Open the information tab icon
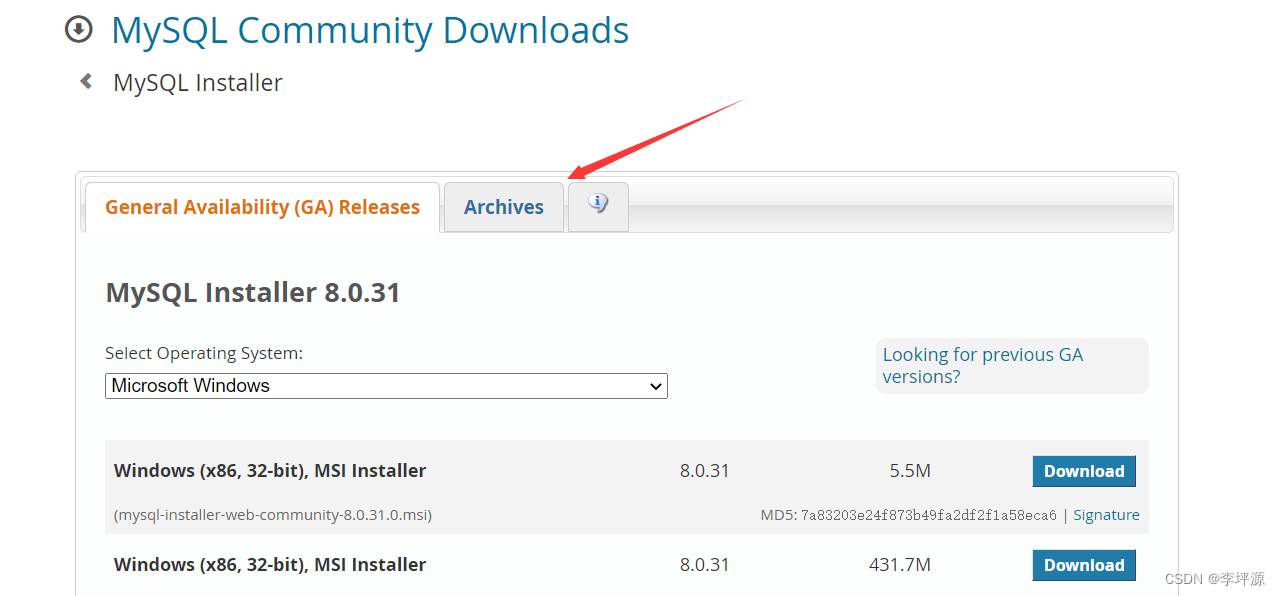The image size is (1280, 596). click(x=598, y=206)
